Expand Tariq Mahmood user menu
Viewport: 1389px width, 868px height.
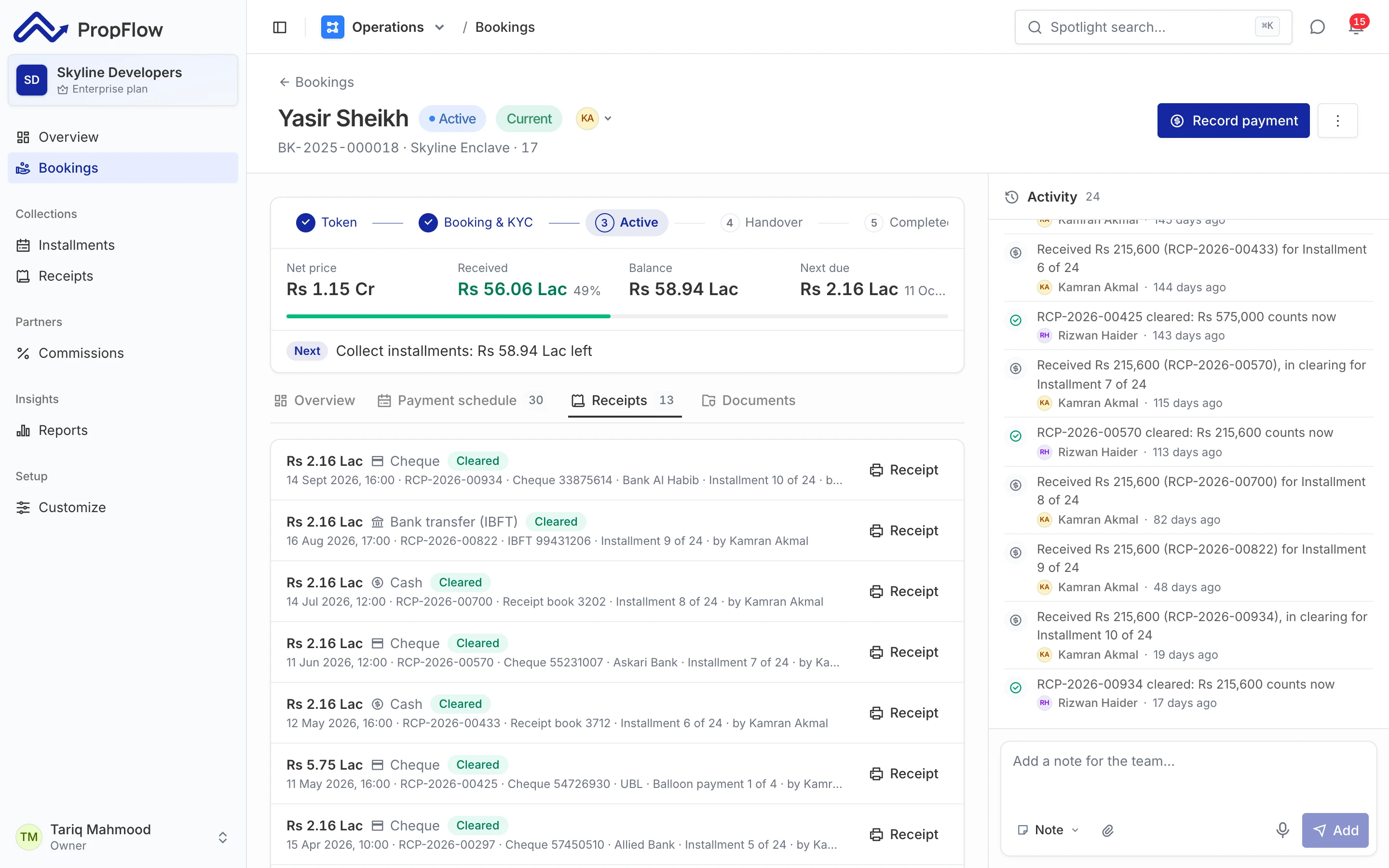click(x=123, y=837)
